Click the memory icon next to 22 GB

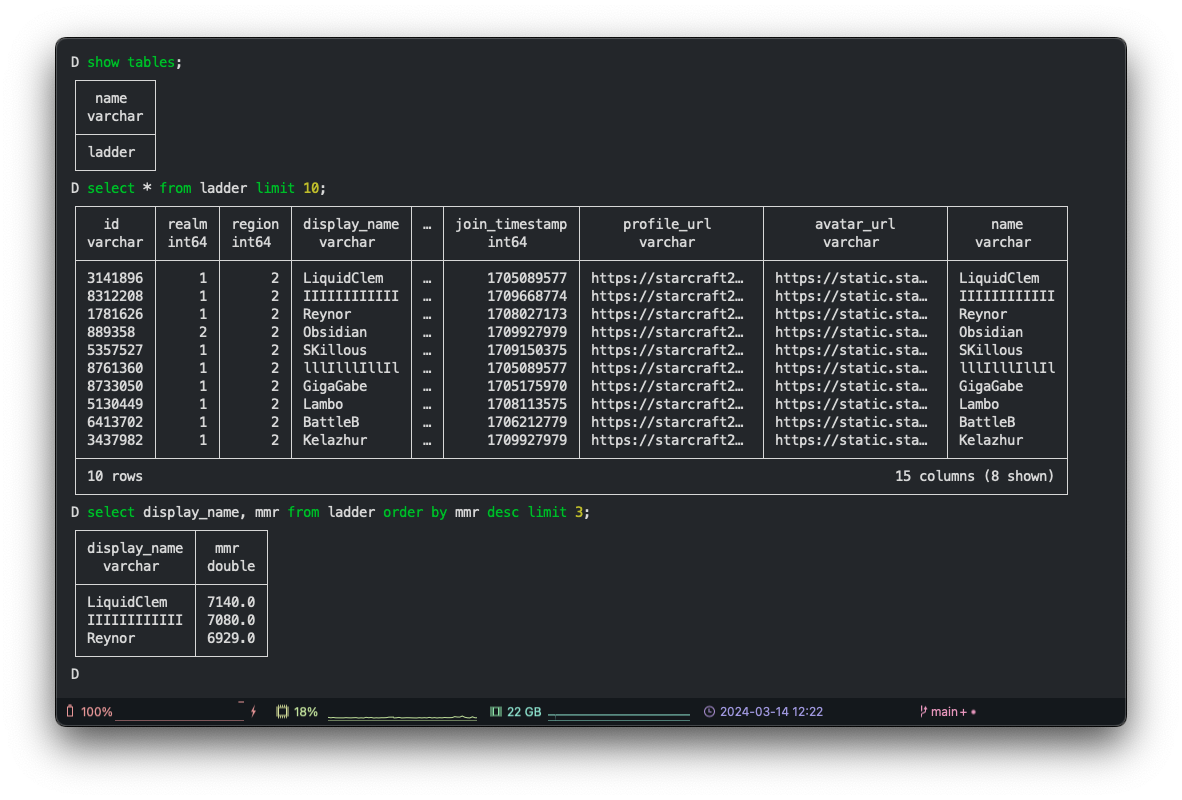(x=494, y=712)
